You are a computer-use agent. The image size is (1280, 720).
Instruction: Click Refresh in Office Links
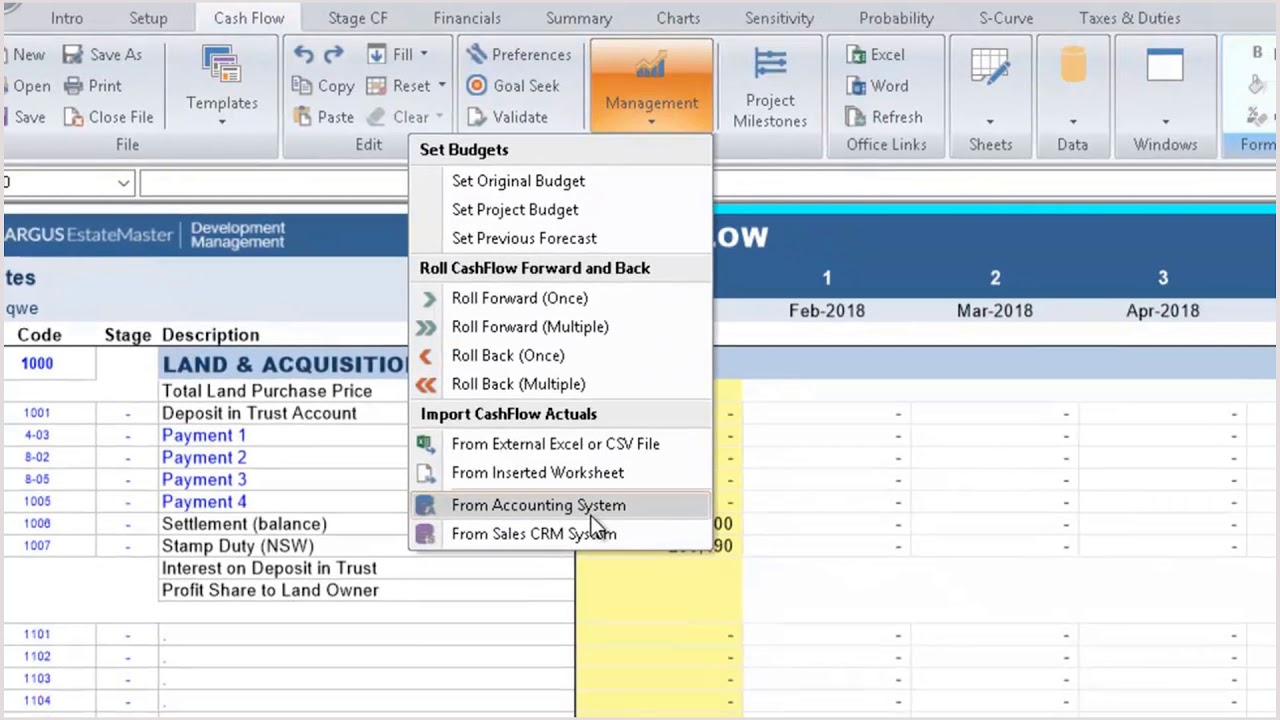(x=884, y=117)
